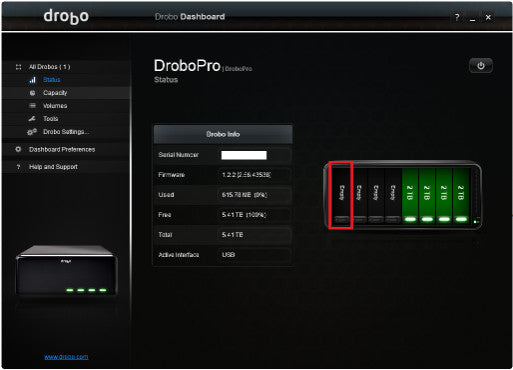Select the Used capacity value
Viewport: 513px width, 370px height.
[244, 195]
